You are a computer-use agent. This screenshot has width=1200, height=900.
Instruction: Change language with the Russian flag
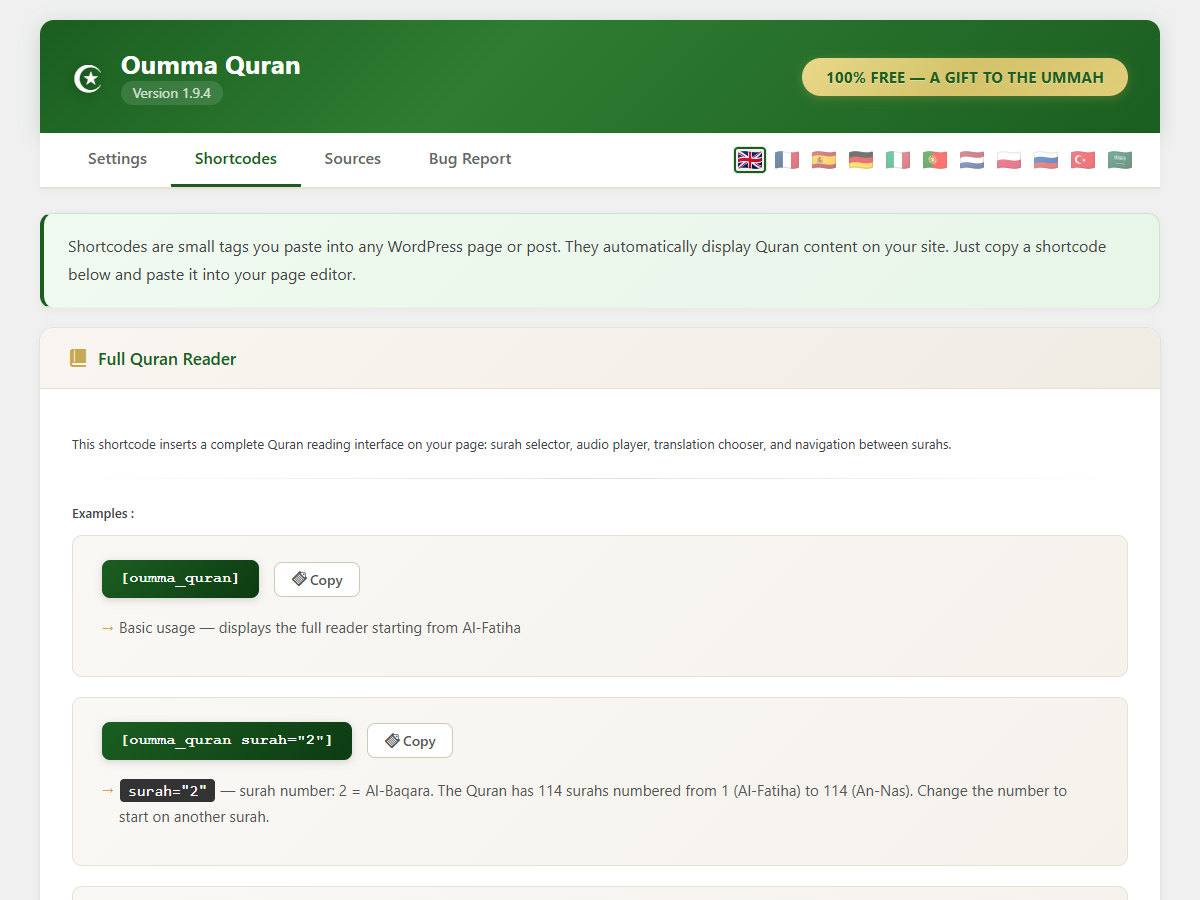1046,160
